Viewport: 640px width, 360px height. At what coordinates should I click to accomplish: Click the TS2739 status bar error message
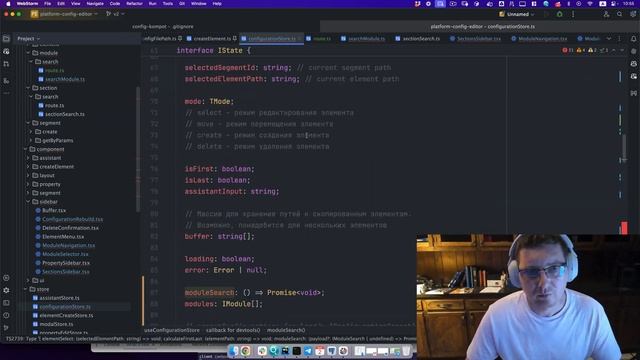(210, 339)
